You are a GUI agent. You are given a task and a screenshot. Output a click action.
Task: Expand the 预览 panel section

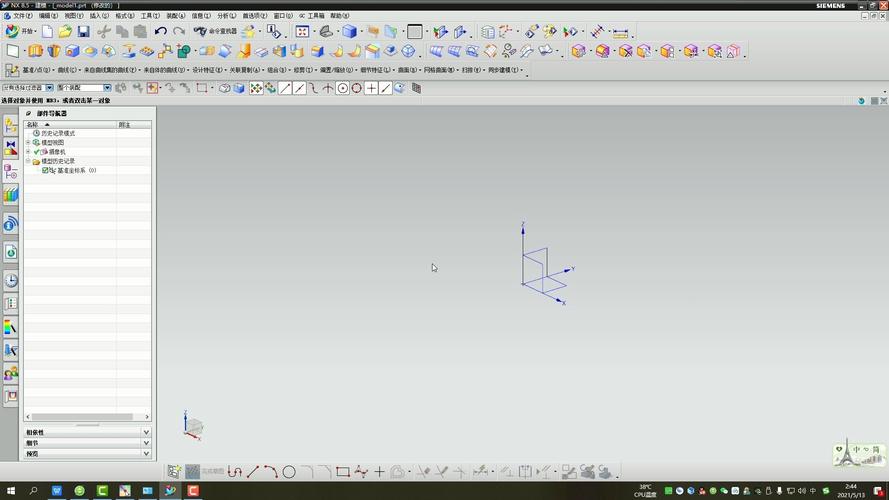tap(146, 454)
